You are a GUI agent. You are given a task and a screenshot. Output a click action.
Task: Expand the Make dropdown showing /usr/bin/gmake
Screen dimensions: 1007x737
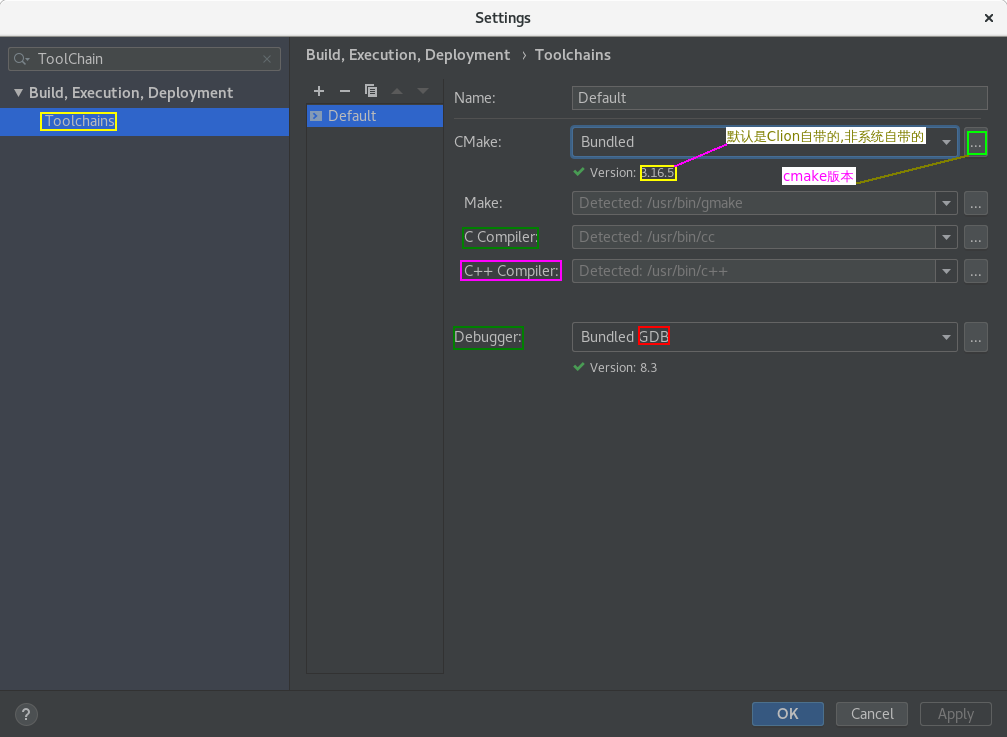(946, 203)
